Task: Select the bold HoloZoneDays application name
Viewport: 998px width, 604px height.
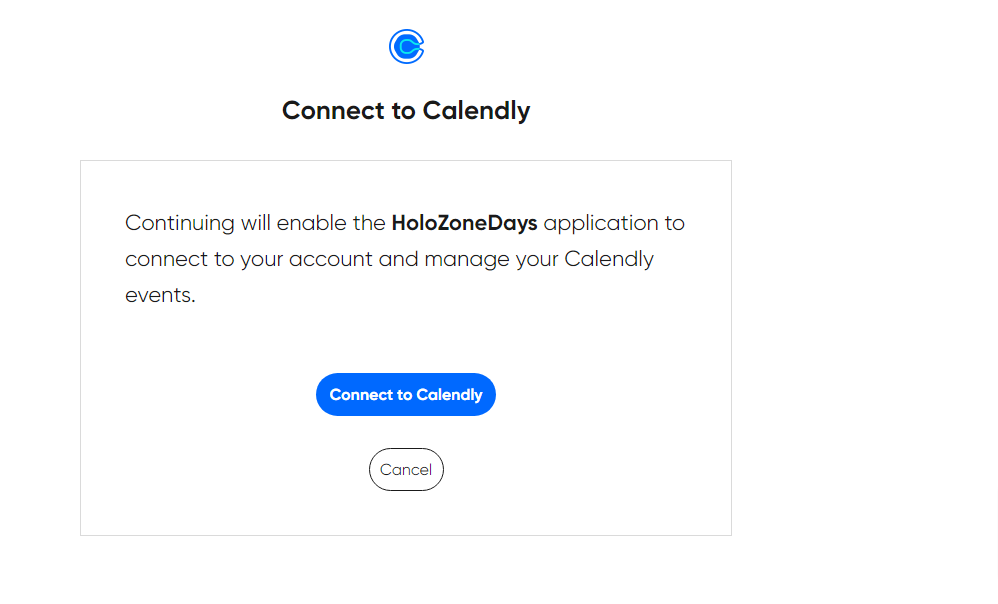Action: [x=464, y=223]
